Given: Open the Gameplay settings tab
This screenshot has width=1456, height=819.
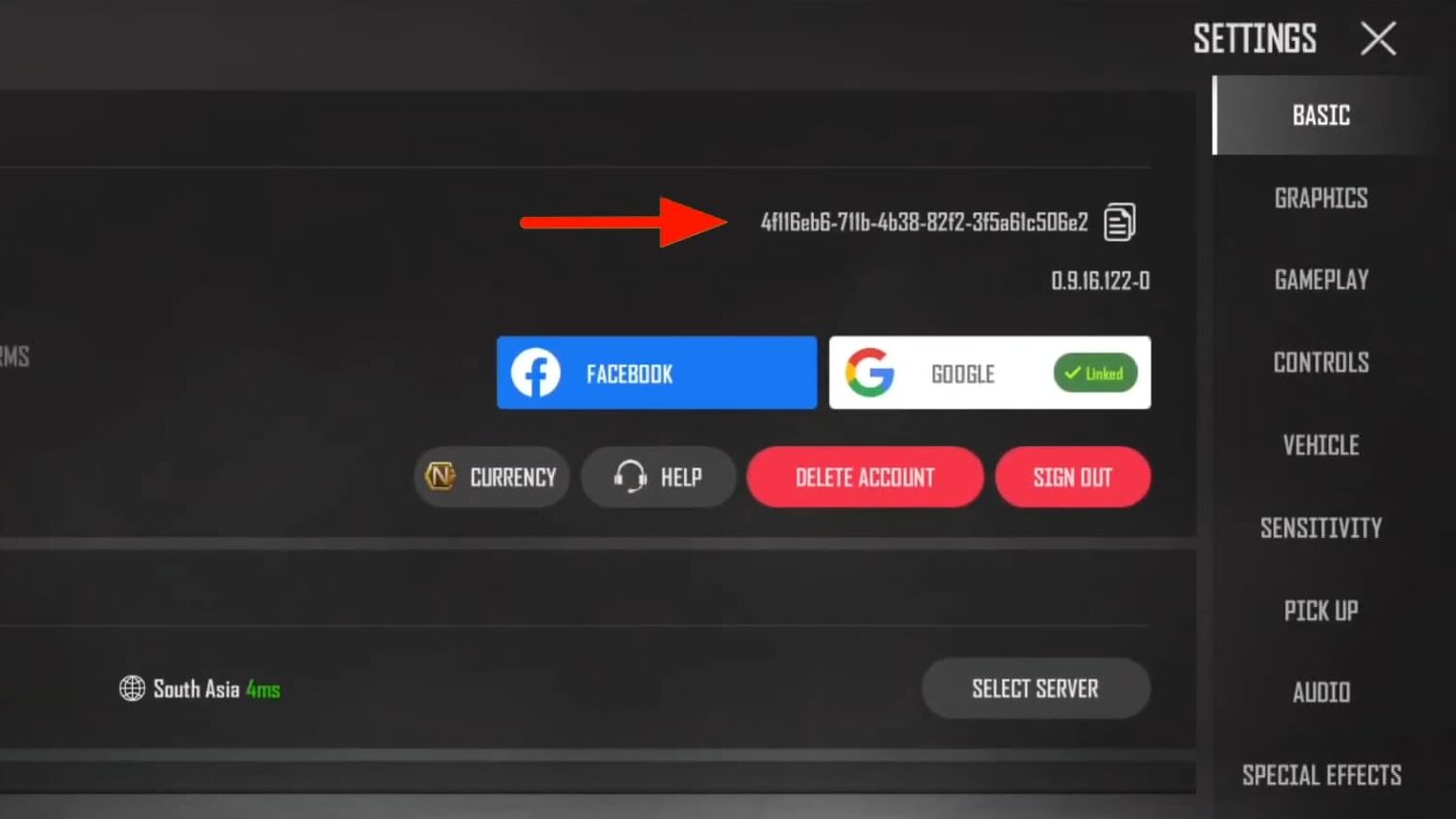Looking at the screenshot, I should (x=1321, y=280).
